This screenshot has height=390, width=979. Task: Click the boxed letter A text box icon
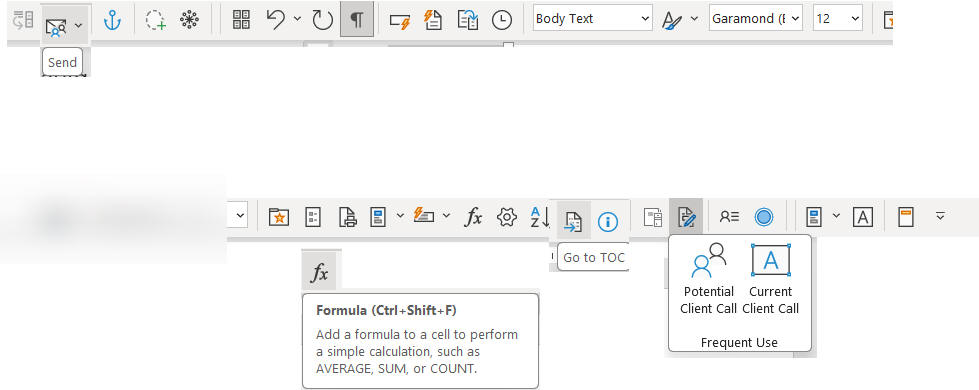click(863, 217)
